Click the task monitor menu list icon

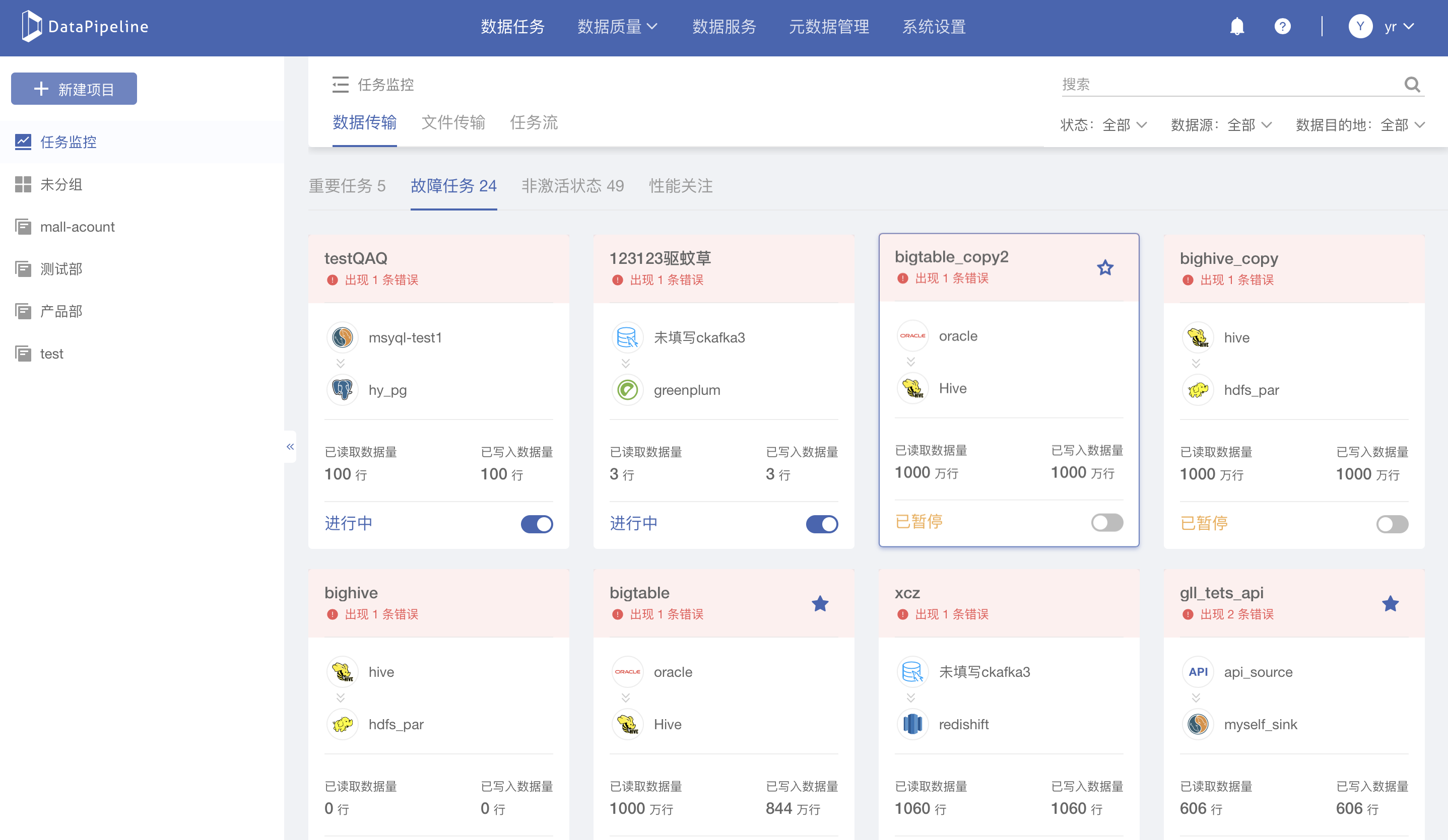340,85
